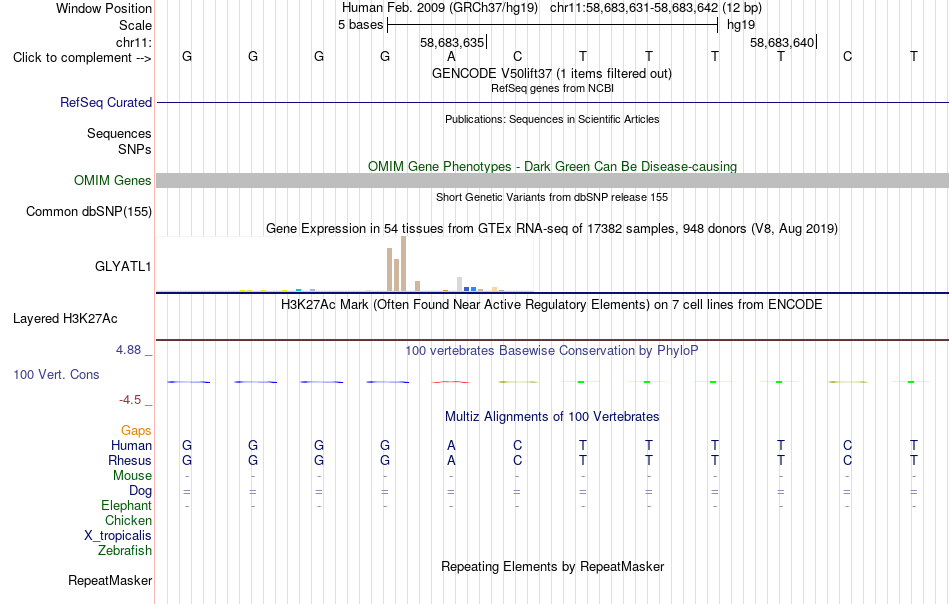This screenshot has height=604, width=950.
Task: Click the red PhyloP conservation mark
Action: tap(451, 382)
